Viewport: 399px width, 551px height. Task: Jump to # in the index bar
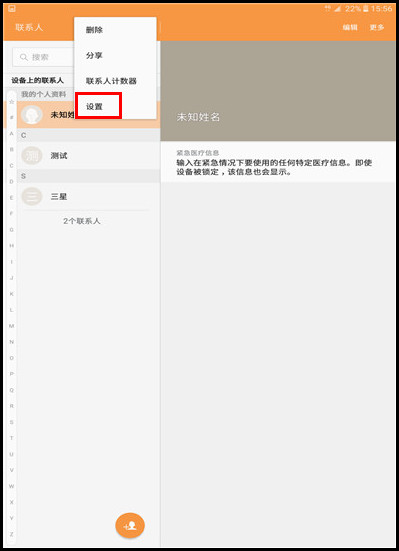click(x=12, y=117)
